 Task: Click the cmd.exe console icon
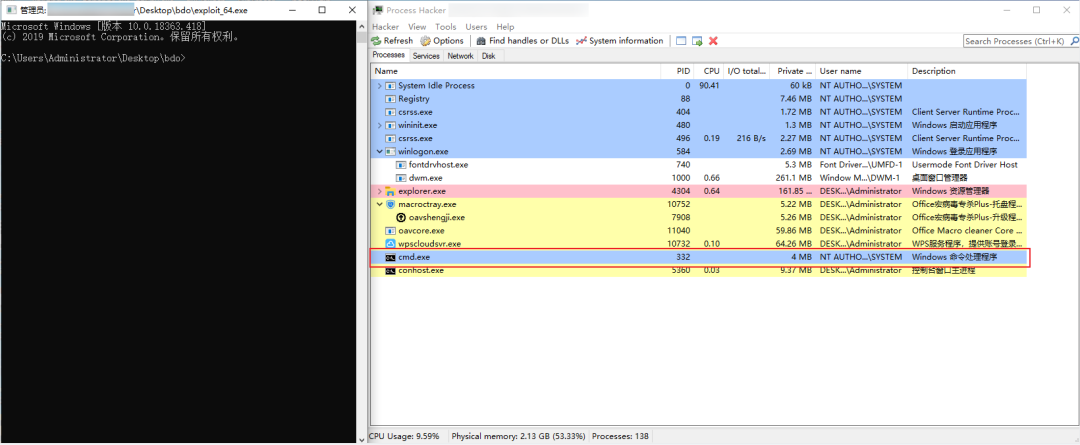pyautogui.click(x=391, y=257)
